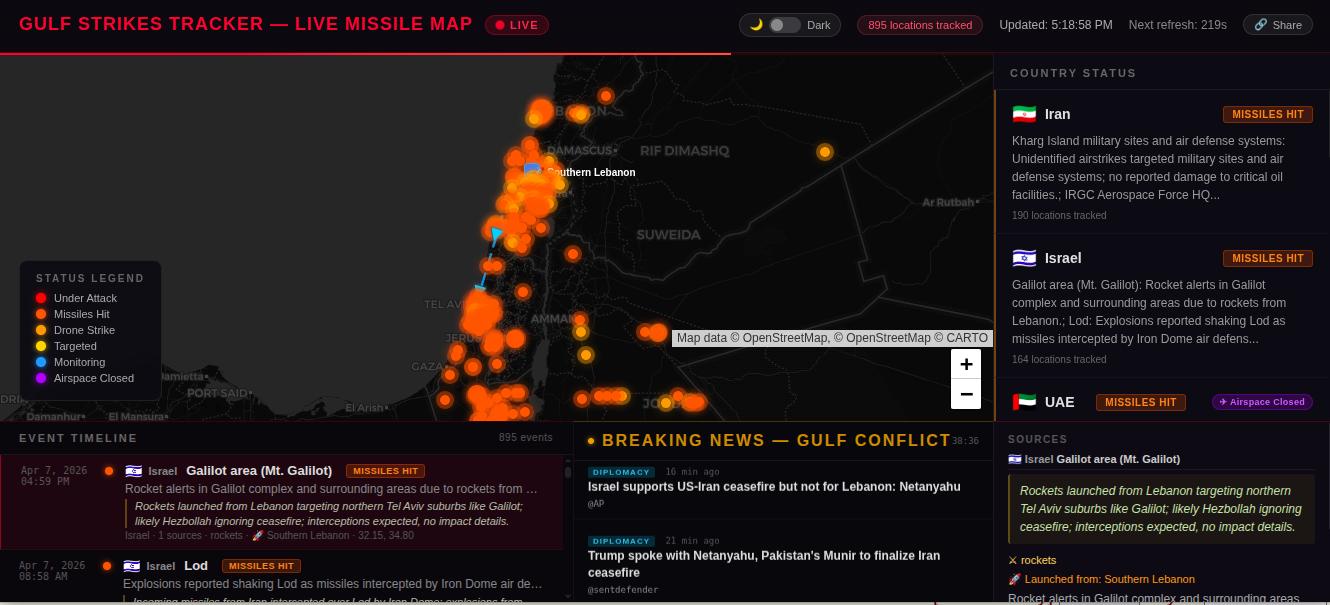The height and width of the screenshot is (605, 1330).
Task: Click the Southern Lebanon map label
Action: (591, 172)
